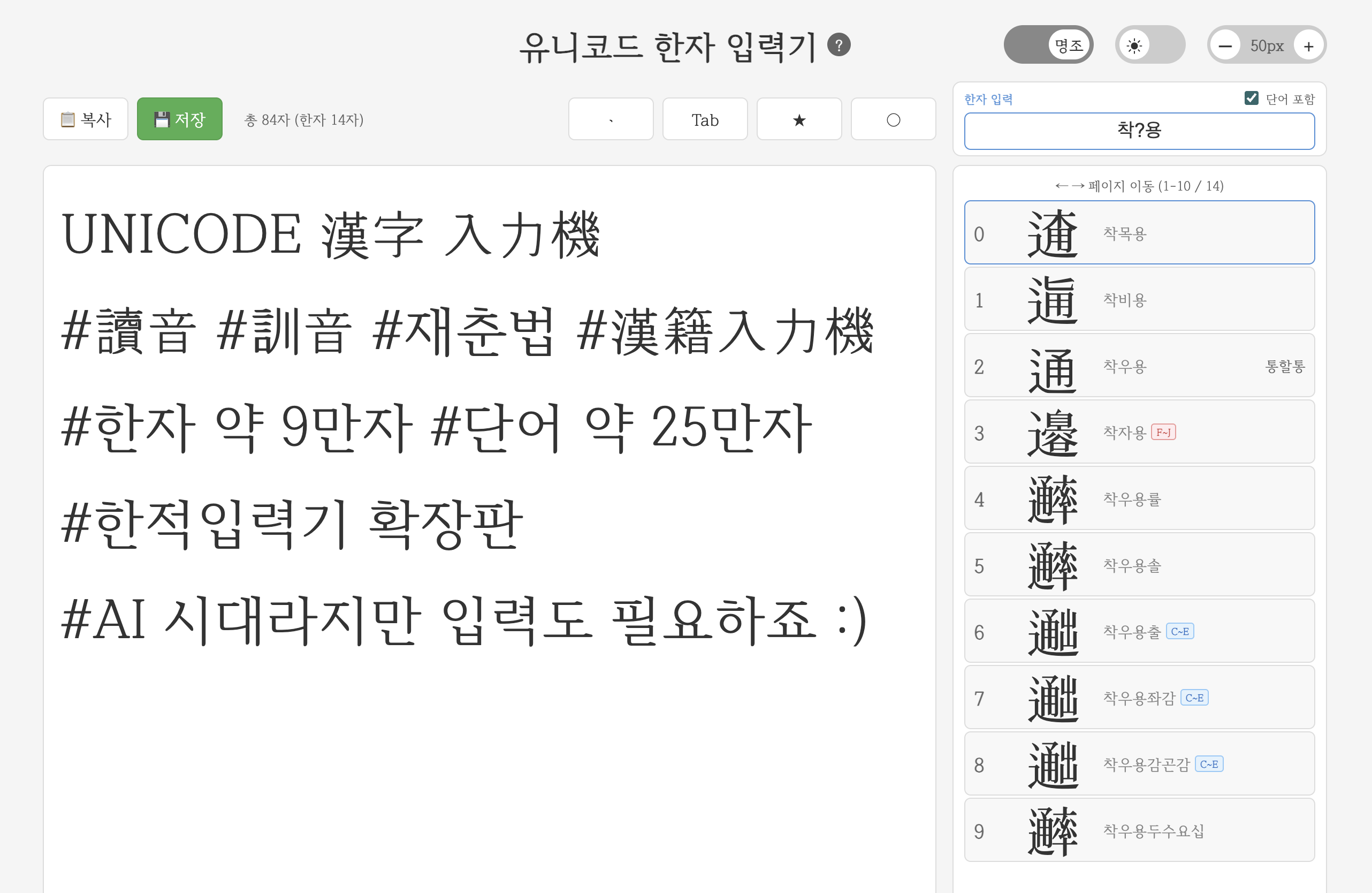This screenshot has width=1372, height=893.
Task: Toggle the 명조 font switch
Action: click(1048, 44)
